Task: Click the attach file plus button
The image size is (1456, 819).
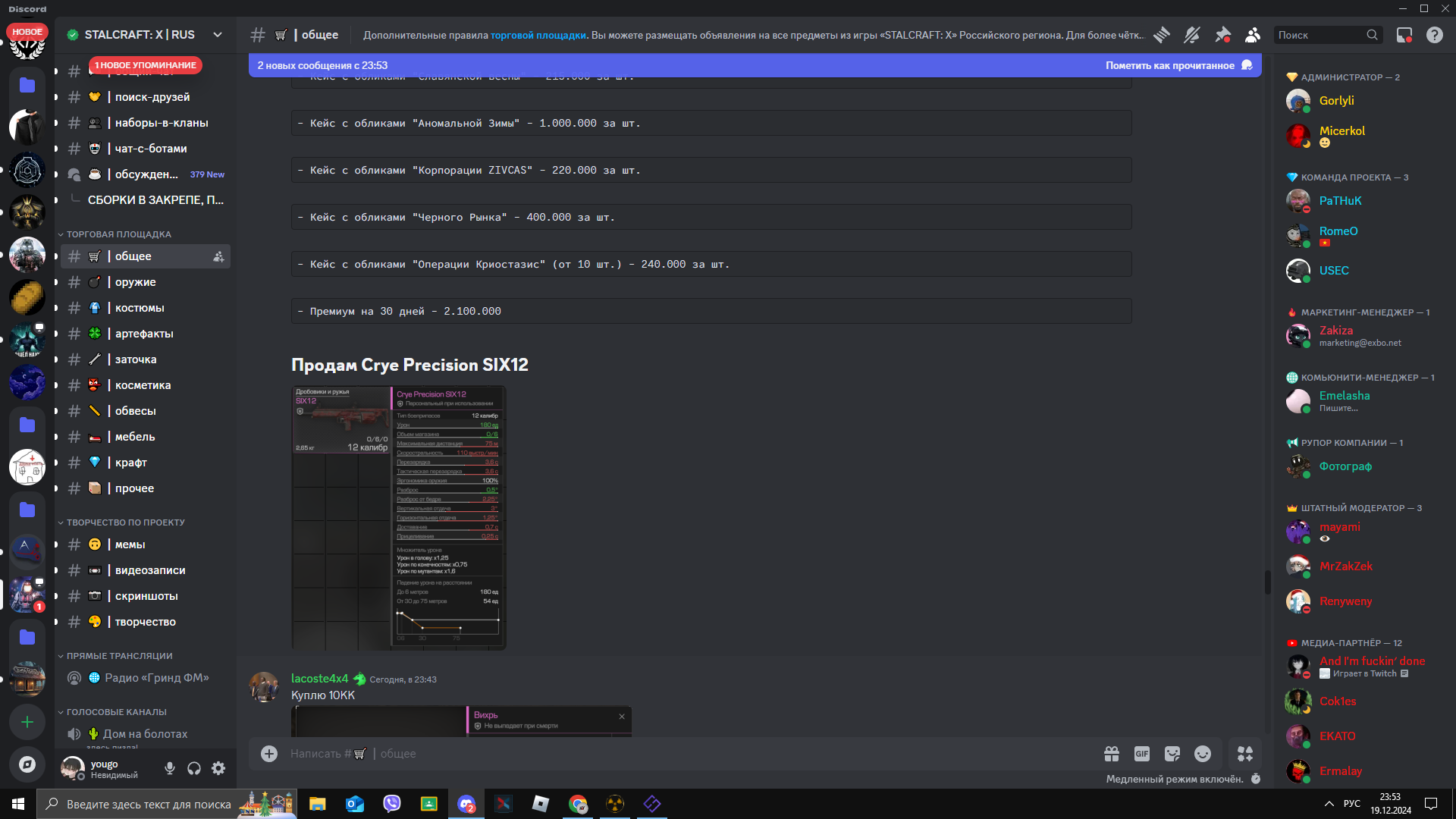Action: pos(269,754)
